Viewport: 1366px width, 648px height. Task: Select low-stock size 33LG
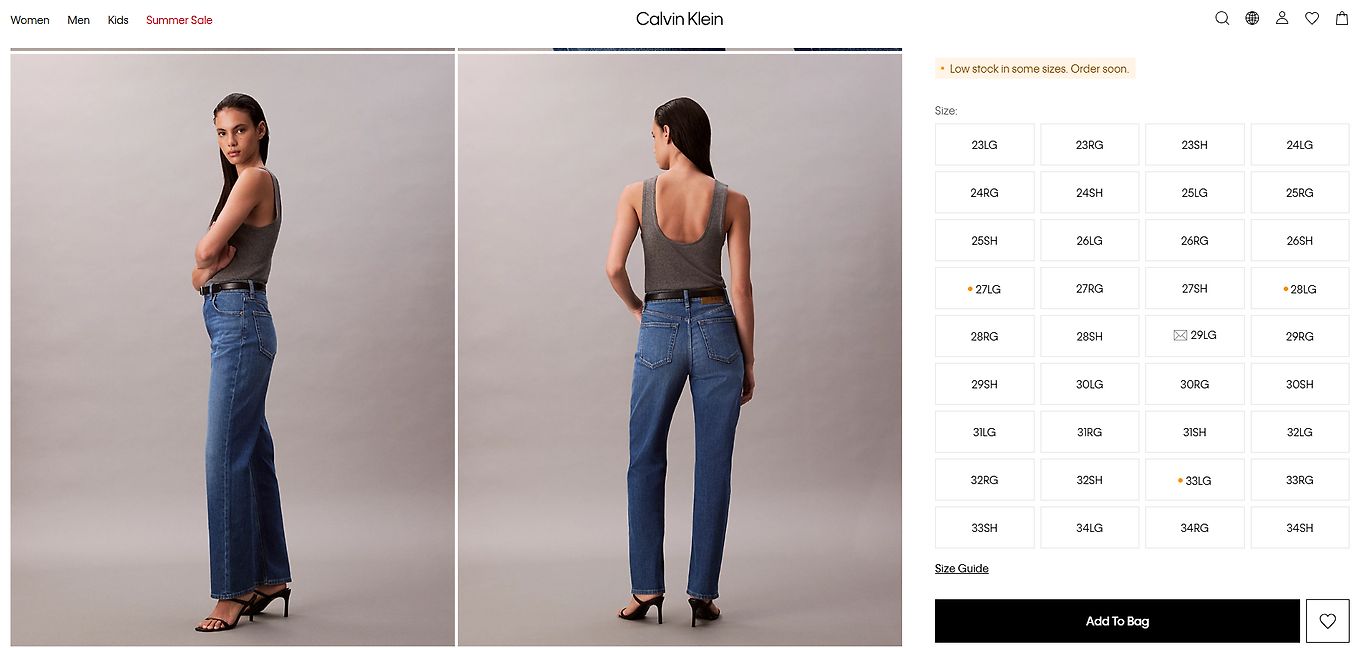[1195, 480]
